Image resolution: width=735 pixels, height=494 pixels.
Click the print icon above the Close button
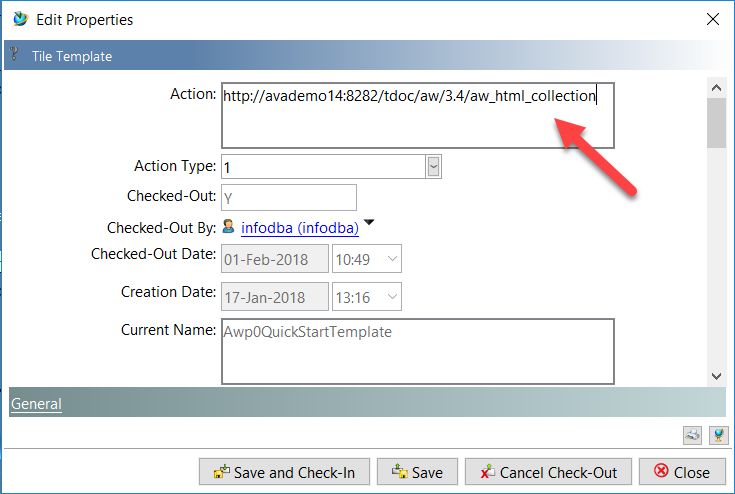[x=692, y=434]
